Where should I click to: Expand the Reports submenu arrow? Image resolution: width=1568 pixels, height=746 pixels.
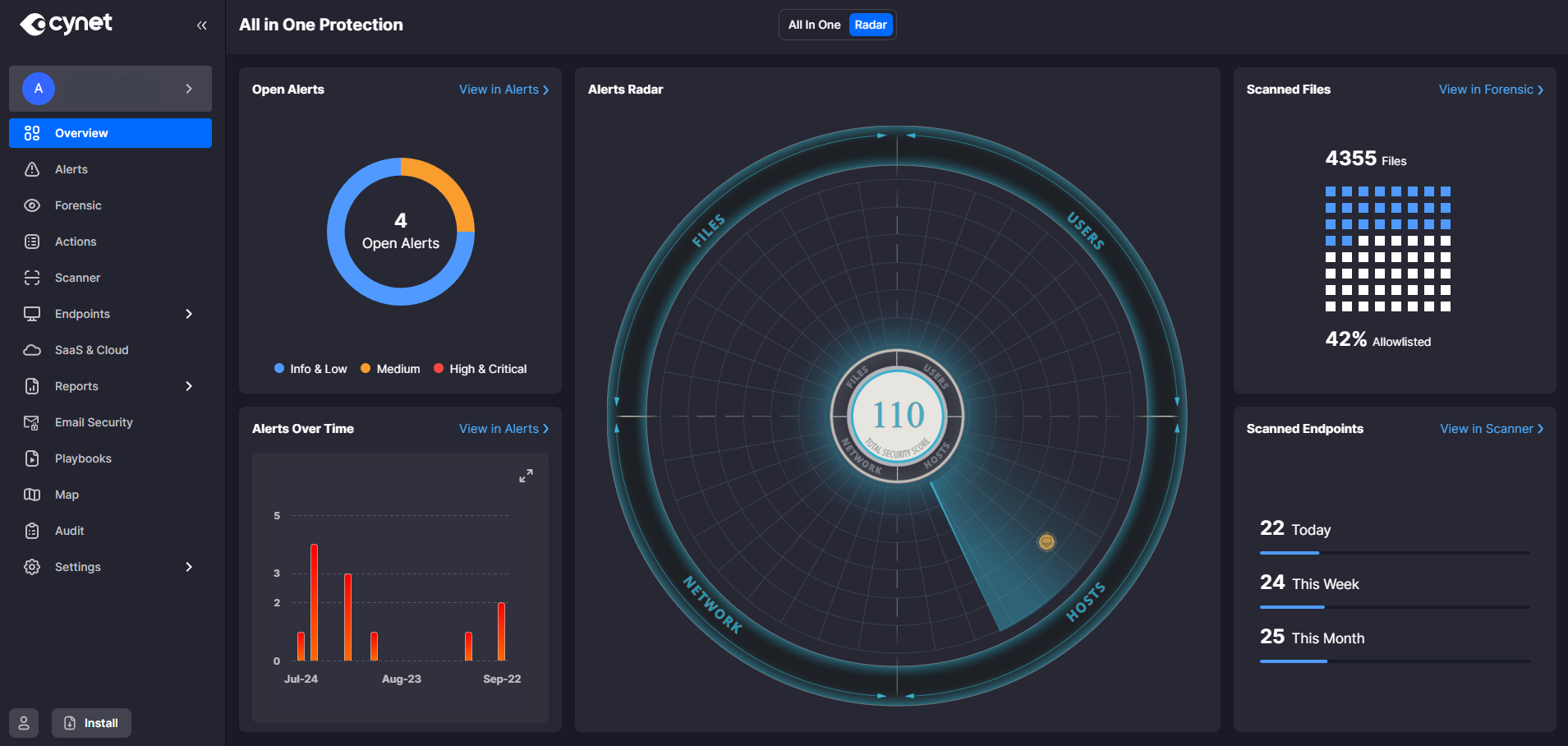point(189,386)
